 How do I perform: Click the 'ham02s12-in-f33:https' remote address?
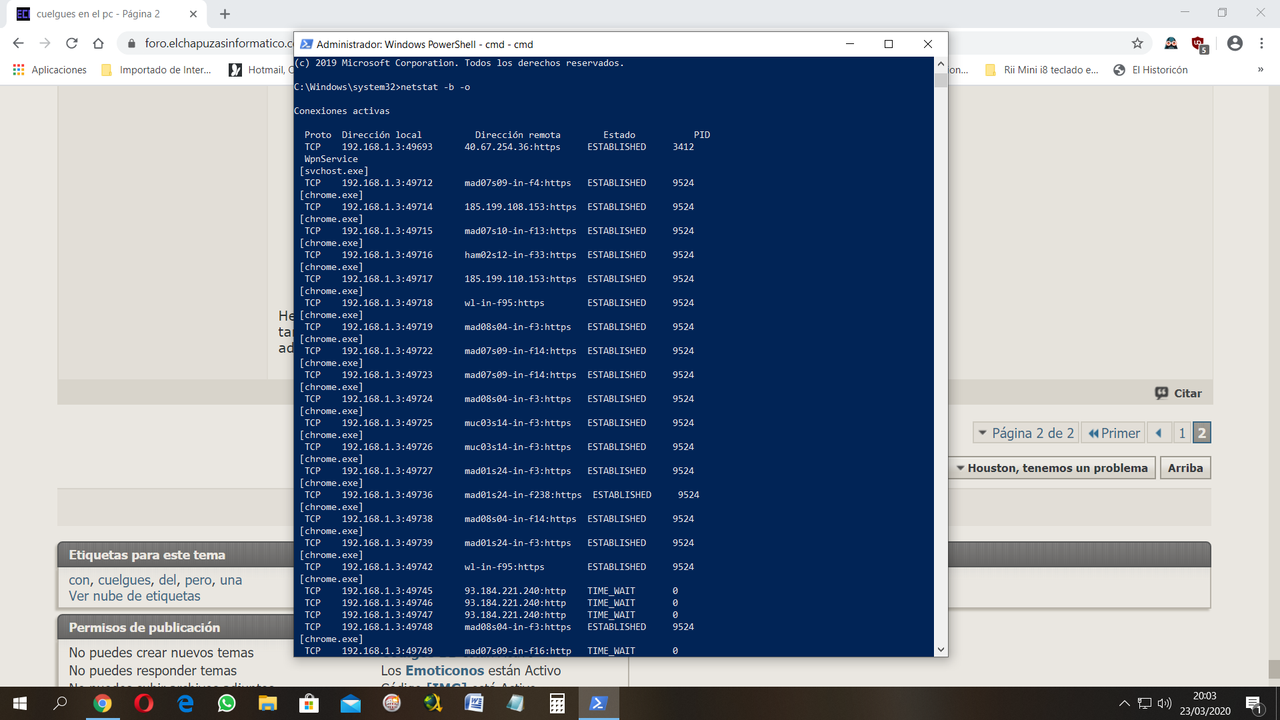click(x=520, y=255)
